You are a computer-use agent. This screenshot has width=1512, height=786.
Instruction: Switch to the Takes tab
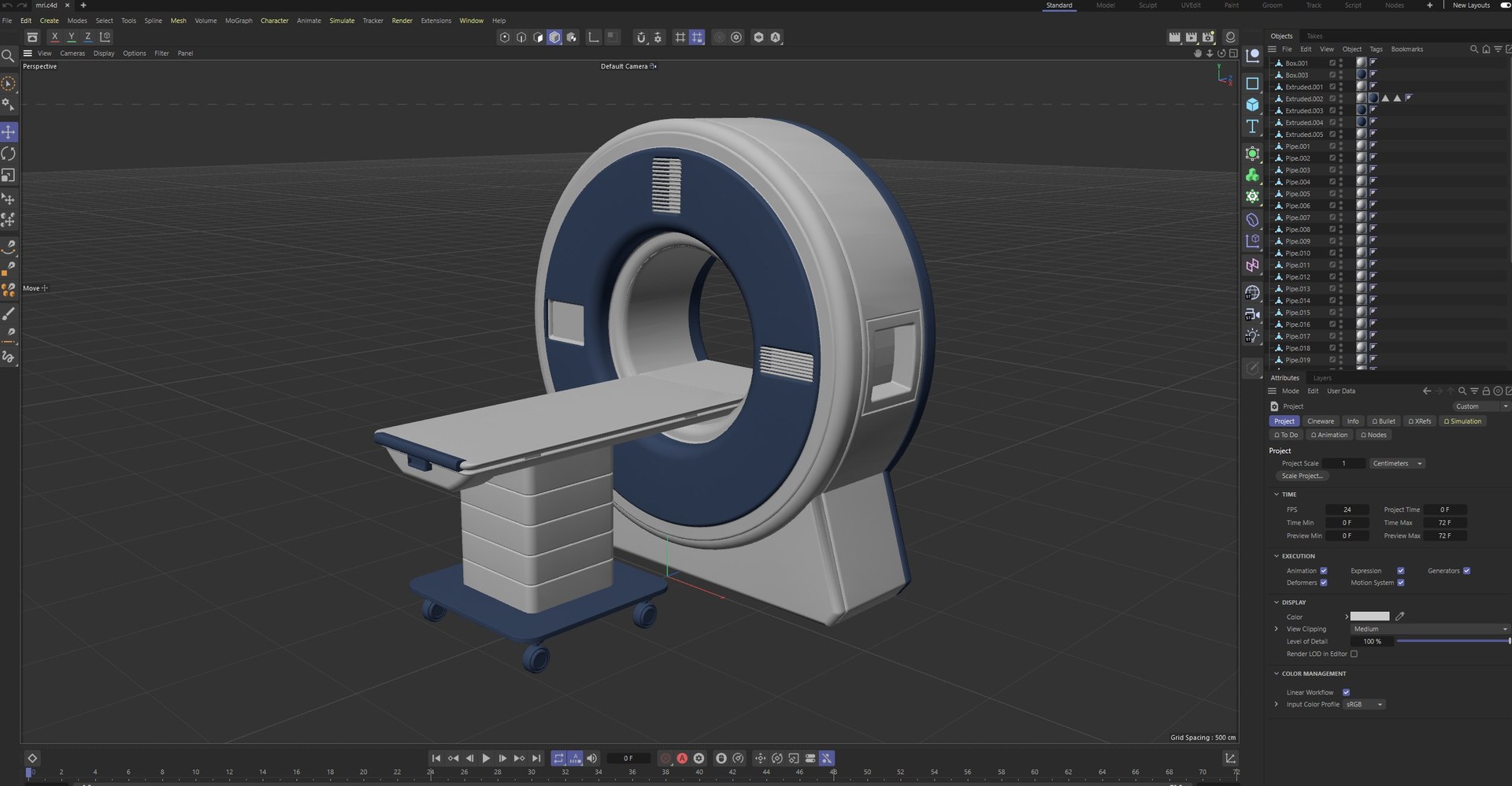1314,36
